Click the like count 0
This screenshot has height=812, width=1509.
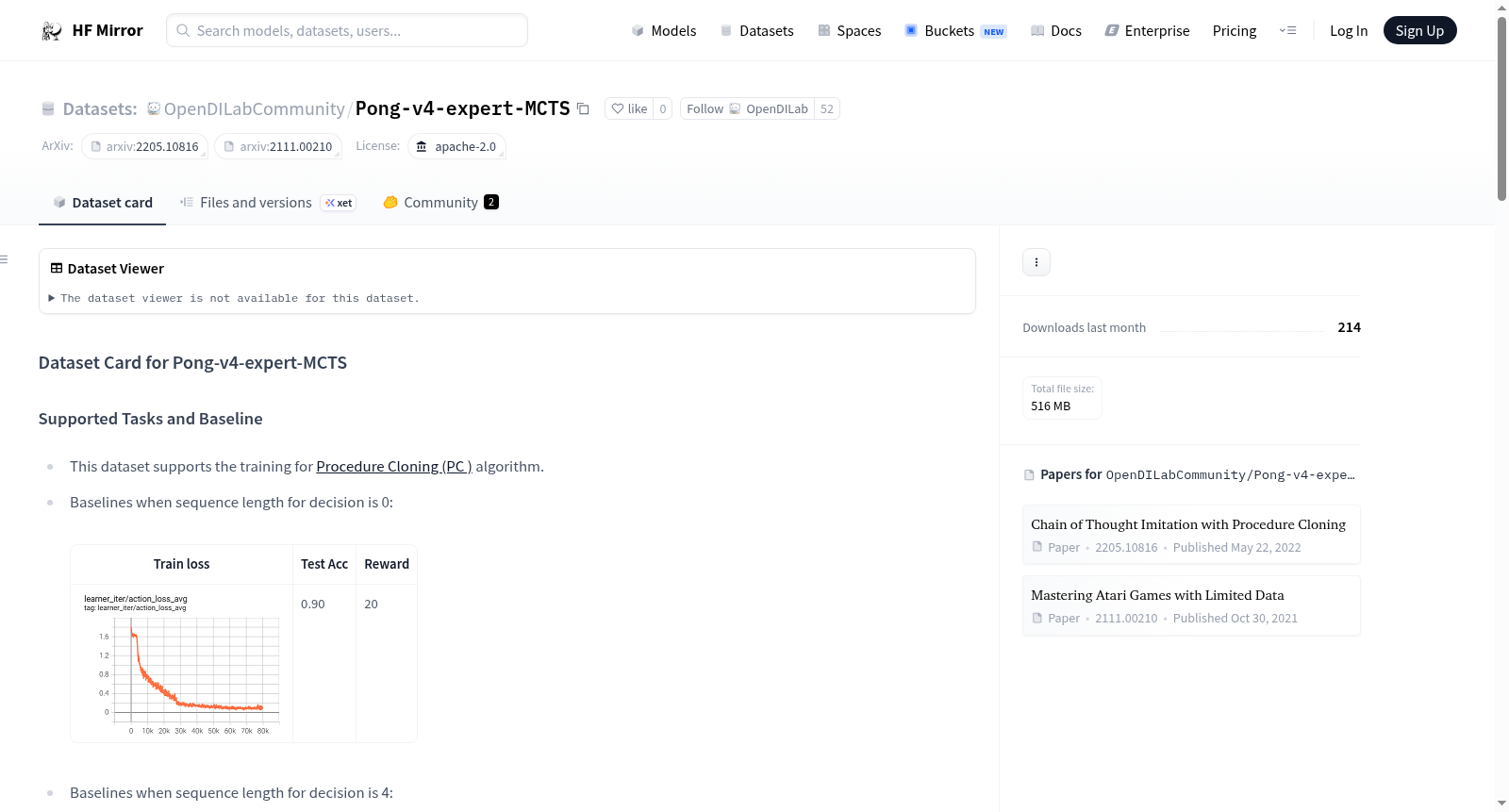click(x=663, y=109)
